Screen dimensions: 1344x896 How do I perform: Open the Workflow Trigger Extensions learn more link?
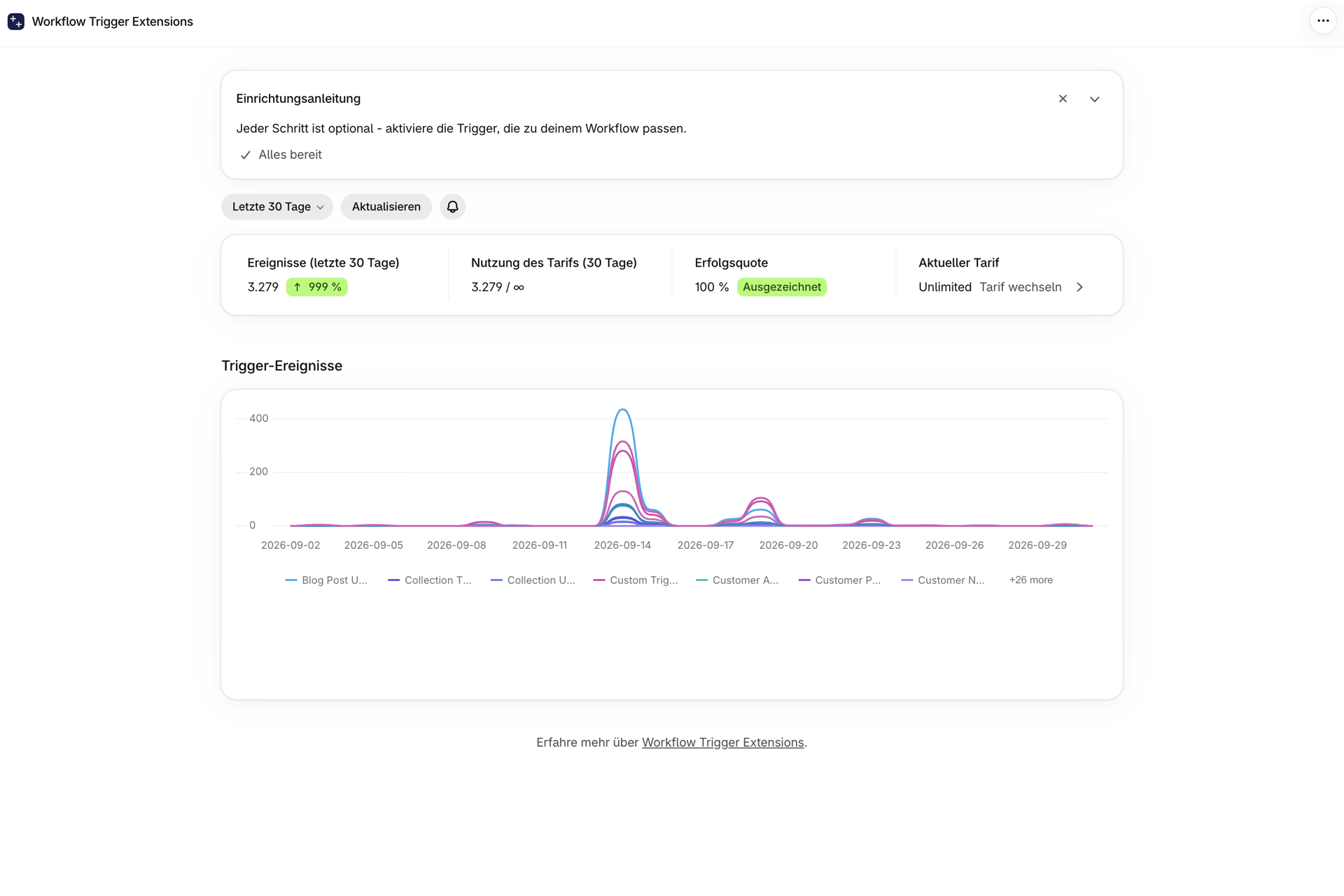(x=723, y=743)
